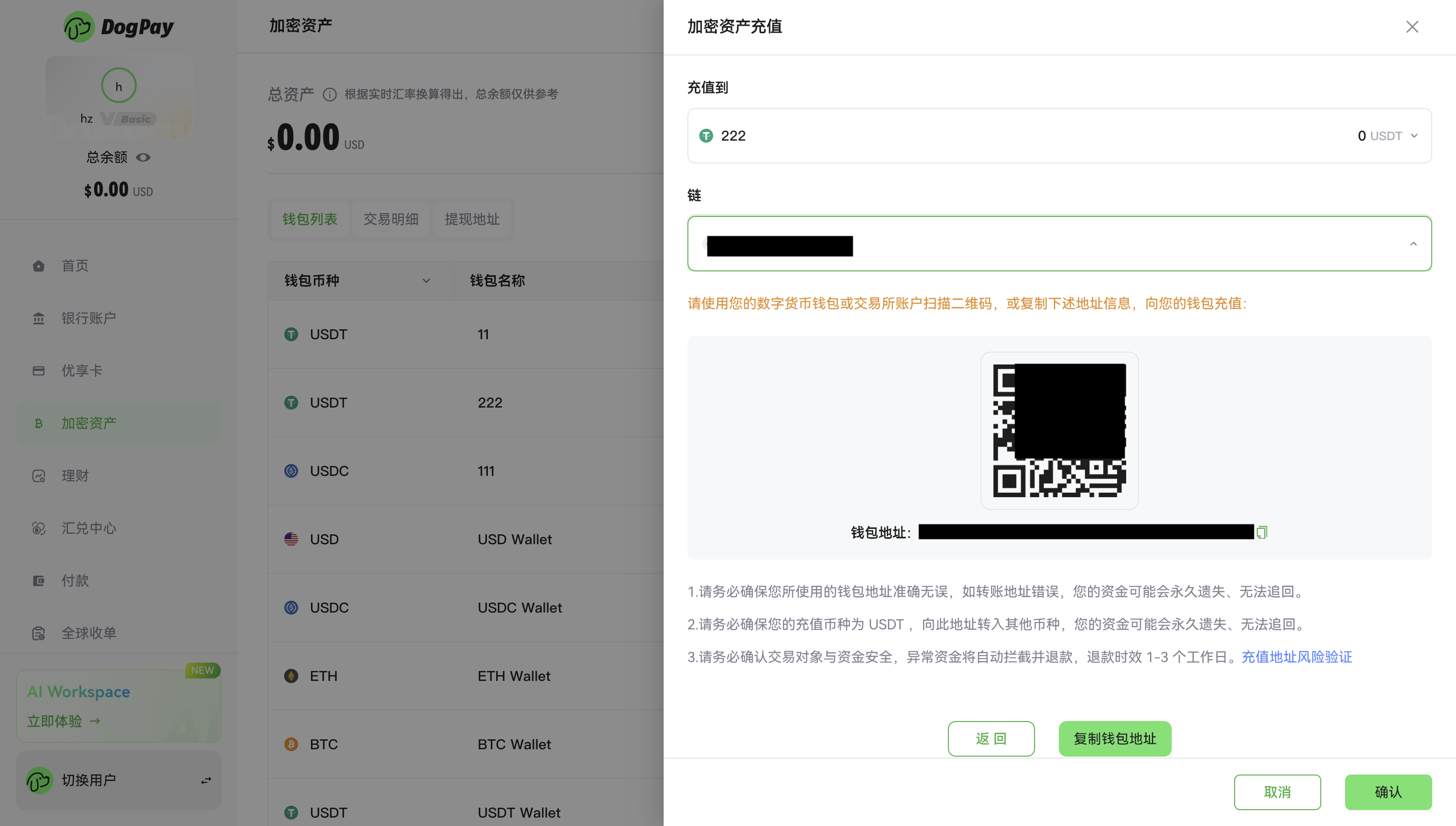The image size is (1456, 826).
Task: Select the 'BTC Wallet' name cell
Action: (x=514, y=744)
